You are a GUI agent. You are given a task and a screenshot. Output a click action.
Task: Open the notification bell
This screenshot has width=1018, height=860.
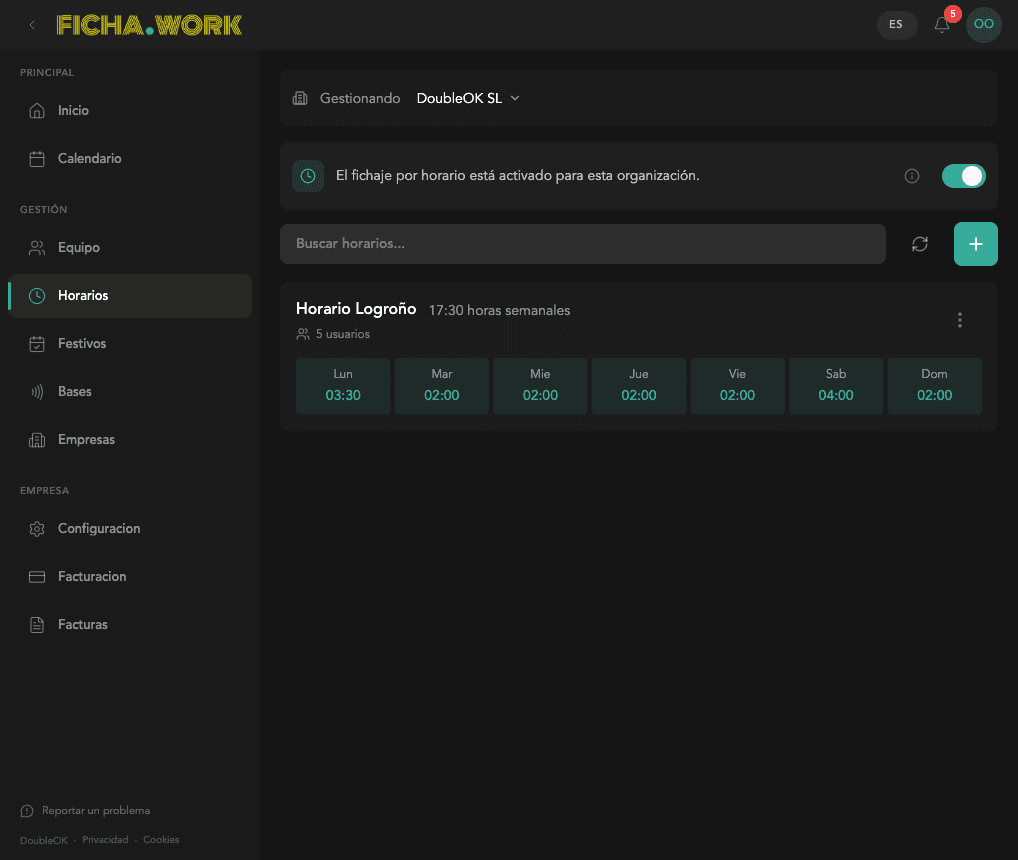[x=941, y=25]
